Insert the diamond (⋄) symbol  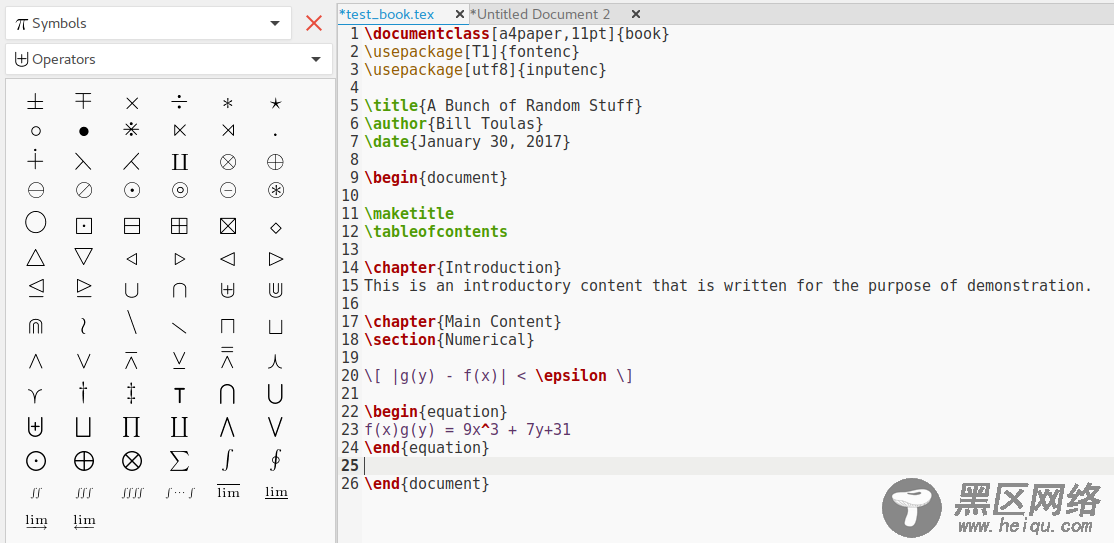click(276, 227)
